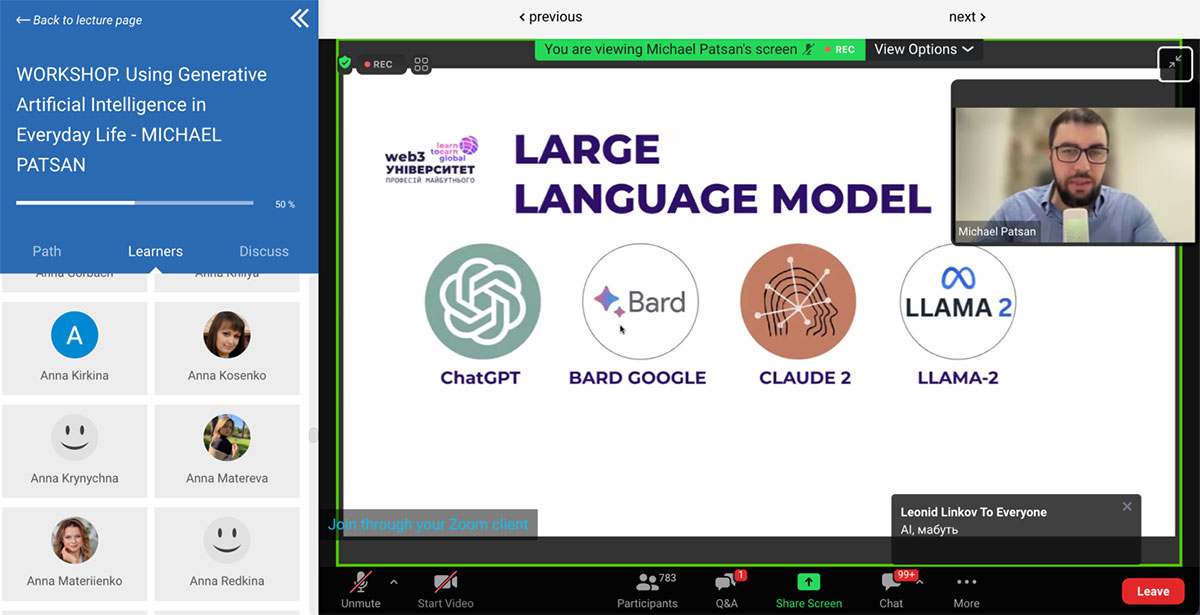Click Join through your Zoom client link
Image resolution: width=1200 pixels, height=615 pixels.
pos(428,524)
